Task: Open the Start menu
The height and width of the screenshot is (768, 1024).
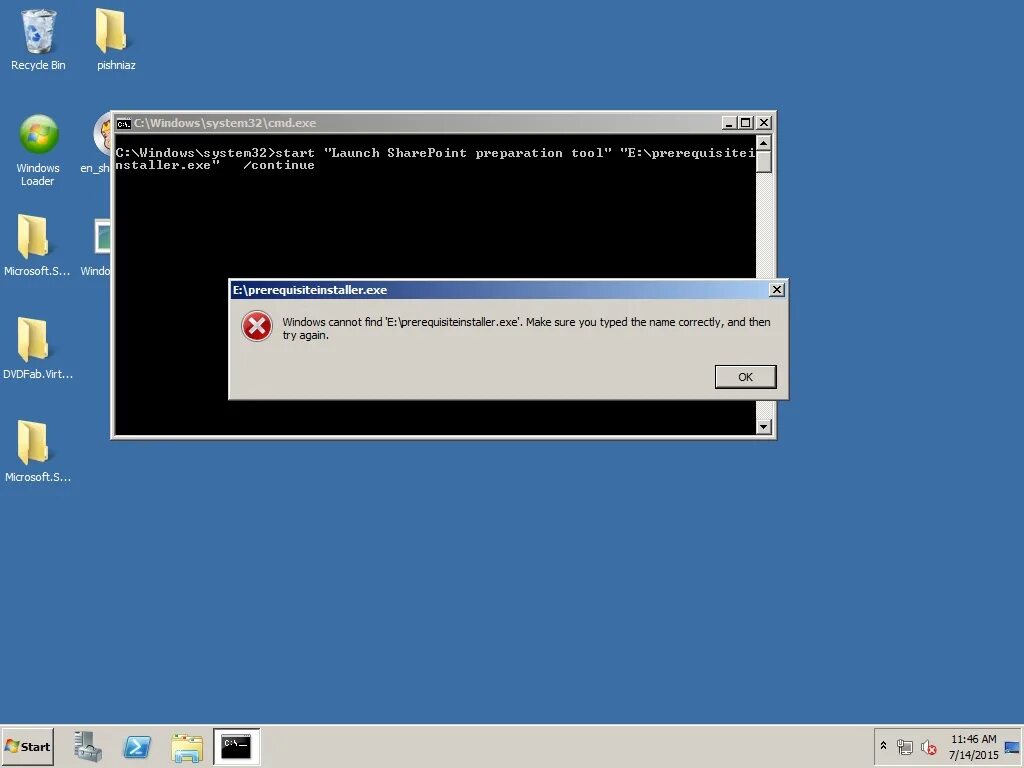Action: [x=27, y=746]
